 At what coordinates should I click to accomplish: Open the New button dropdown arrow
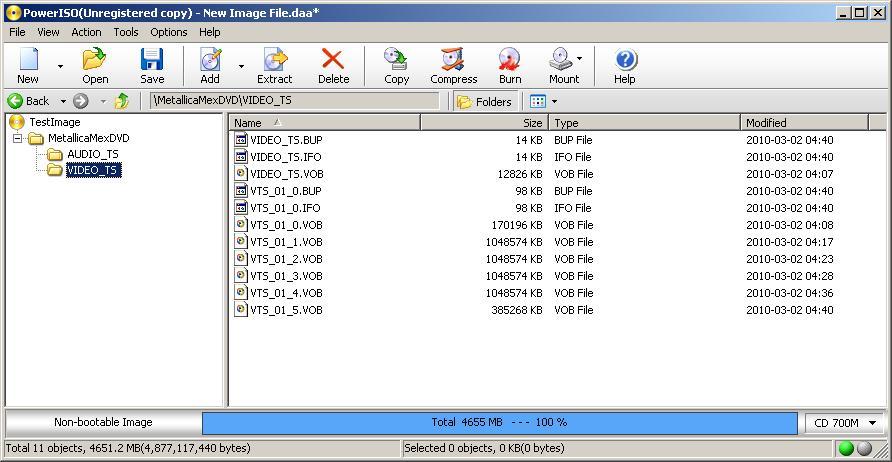[x=60, y=67]
